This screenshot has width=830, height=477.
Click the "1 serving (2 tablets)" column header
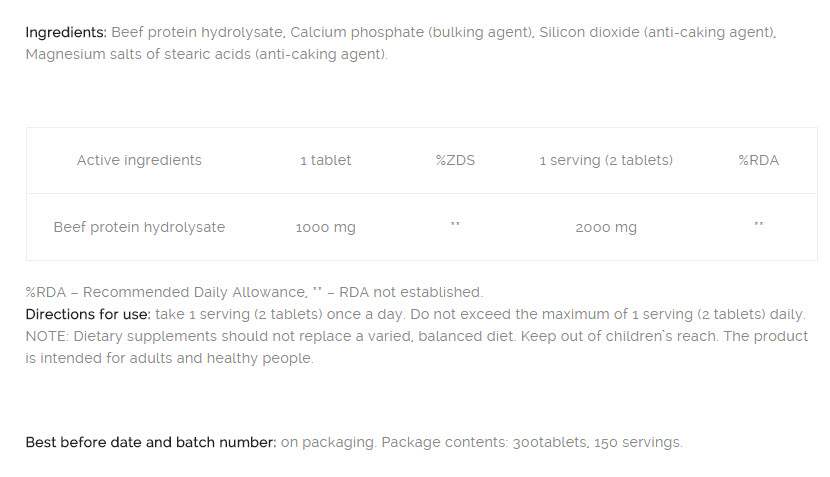coord(606,160)
